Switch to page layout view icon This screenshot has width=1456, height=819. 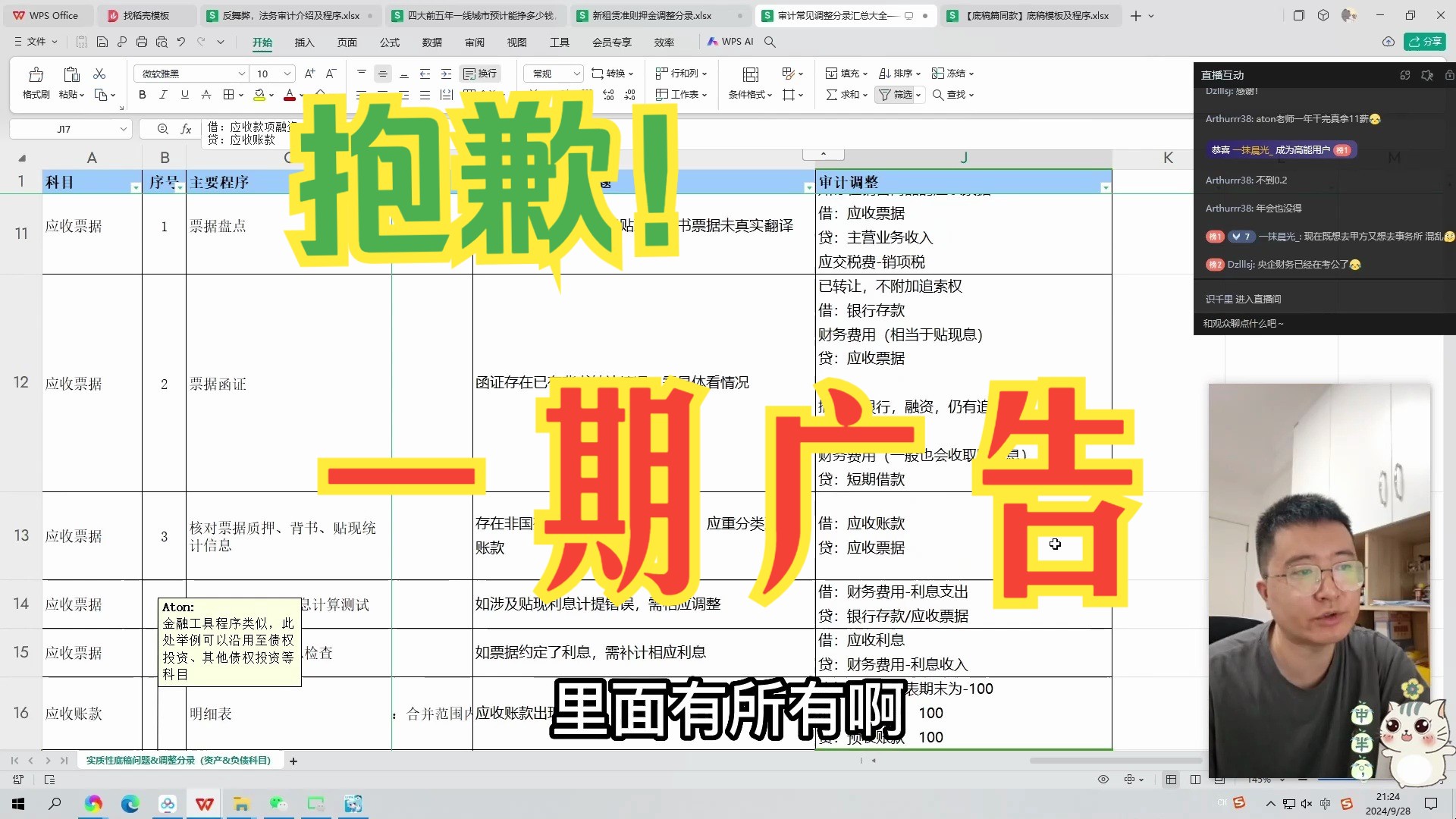[1195, 780]
